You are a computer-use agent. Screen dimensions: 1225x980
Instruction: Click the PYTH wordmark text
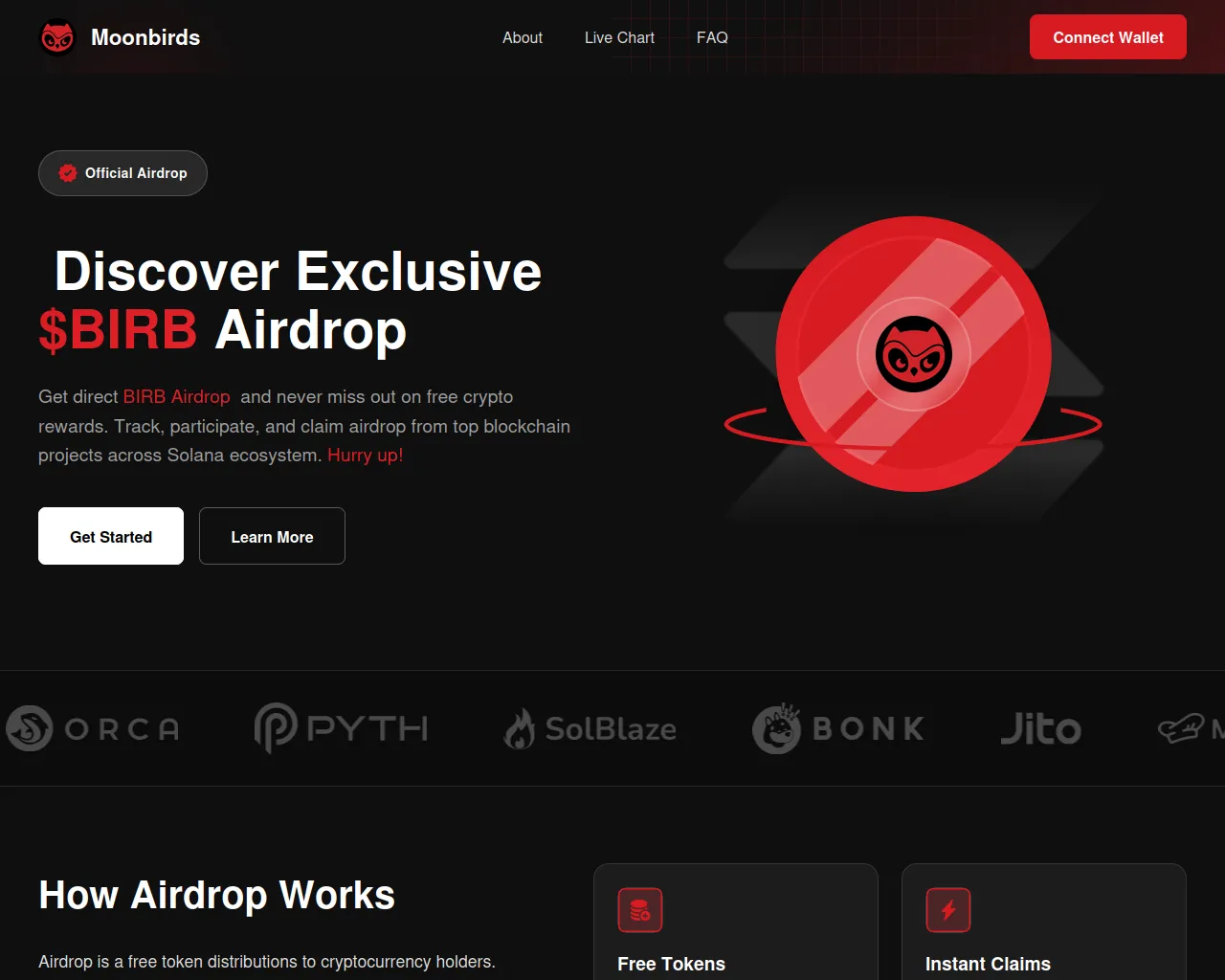point(367,728)
